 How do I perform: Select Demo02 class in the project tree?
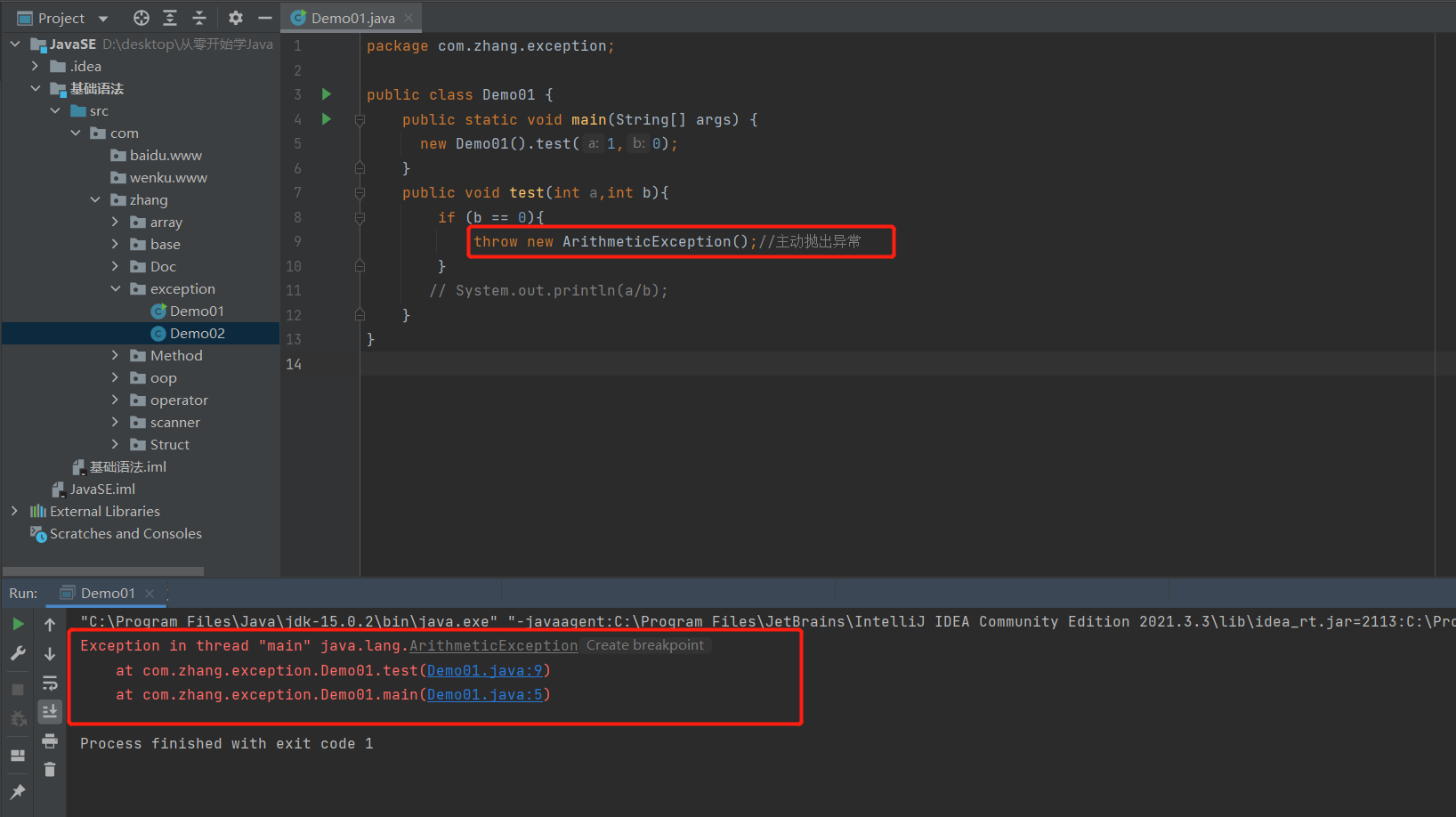pos(197,333)
